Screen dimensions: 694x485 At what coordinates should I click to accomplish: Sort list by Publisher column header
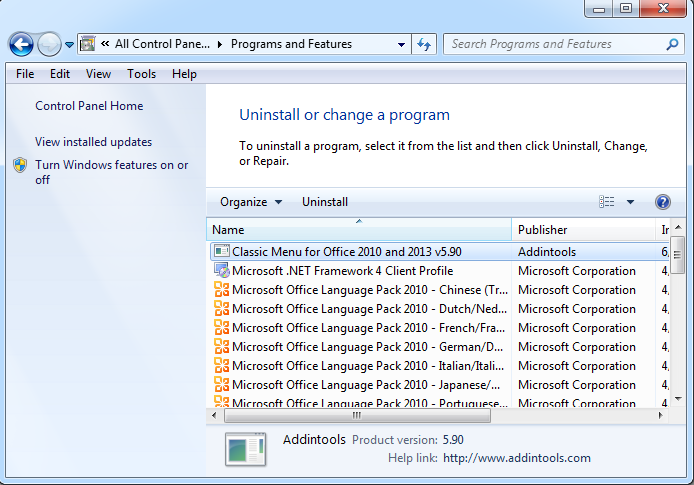pyautogui.click(x=583, y=230)
